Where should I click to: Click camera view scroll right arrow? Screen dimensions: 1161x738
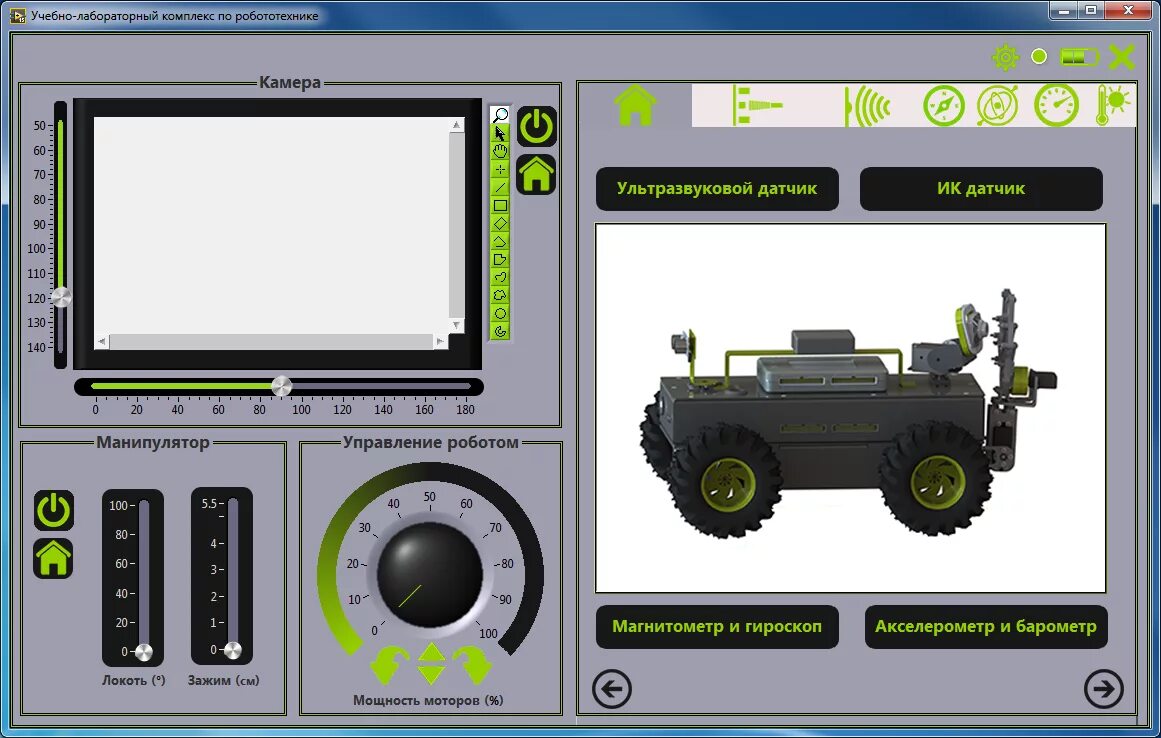click(x=440, y=341)
